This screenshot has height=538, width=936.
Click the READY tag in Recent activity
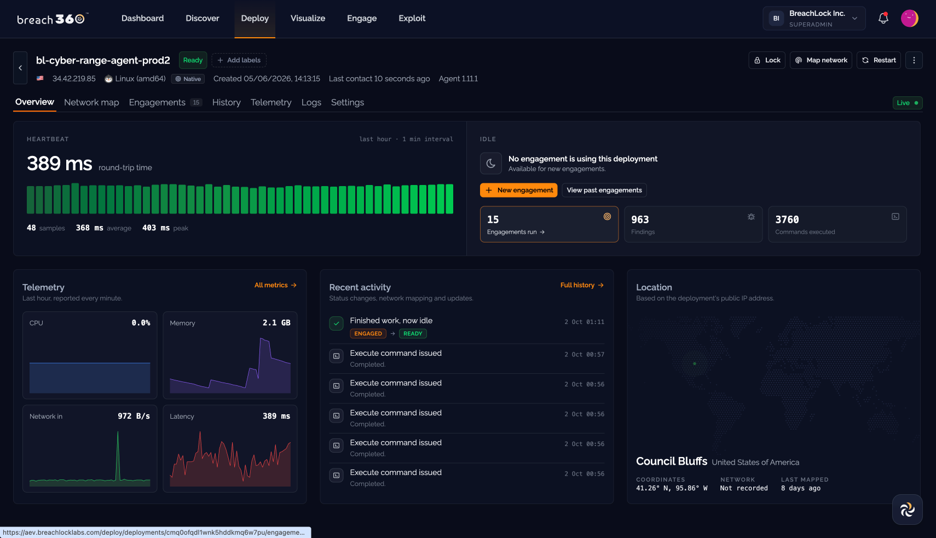412,334
